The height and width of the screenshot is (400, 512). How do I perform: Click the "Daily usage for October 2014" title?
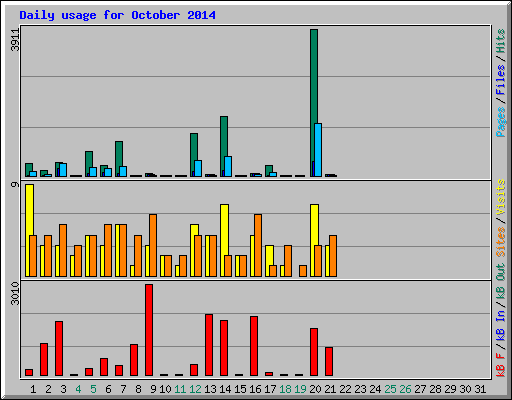117,15
